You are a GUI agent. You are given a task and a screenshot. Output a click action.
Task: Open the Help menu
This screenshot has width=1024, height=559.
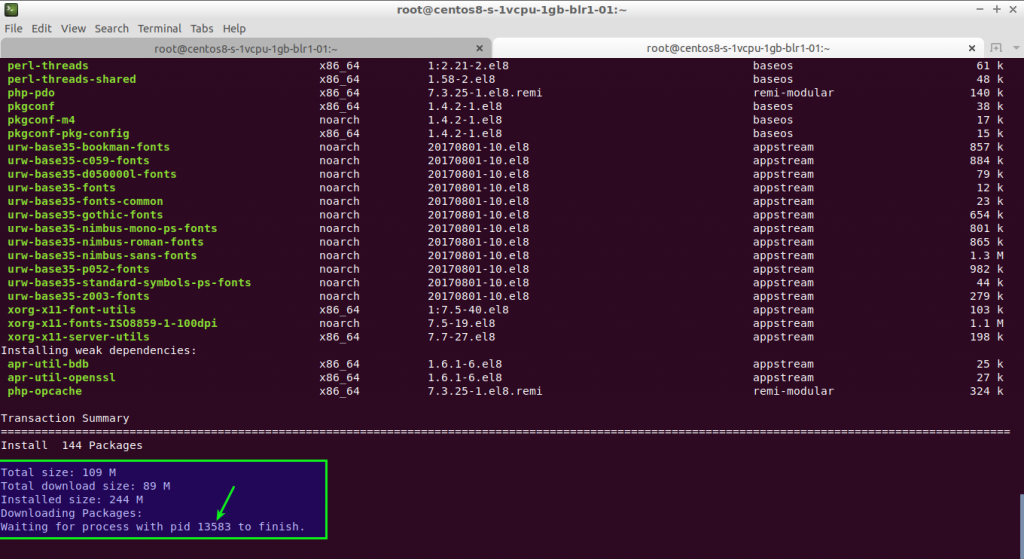point(234,29)
